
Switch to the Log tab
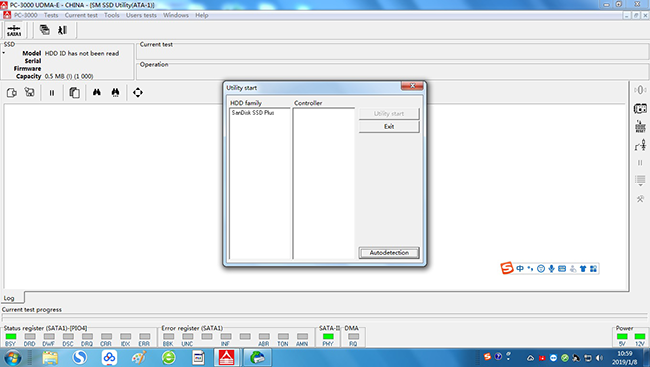coord(9,298)
